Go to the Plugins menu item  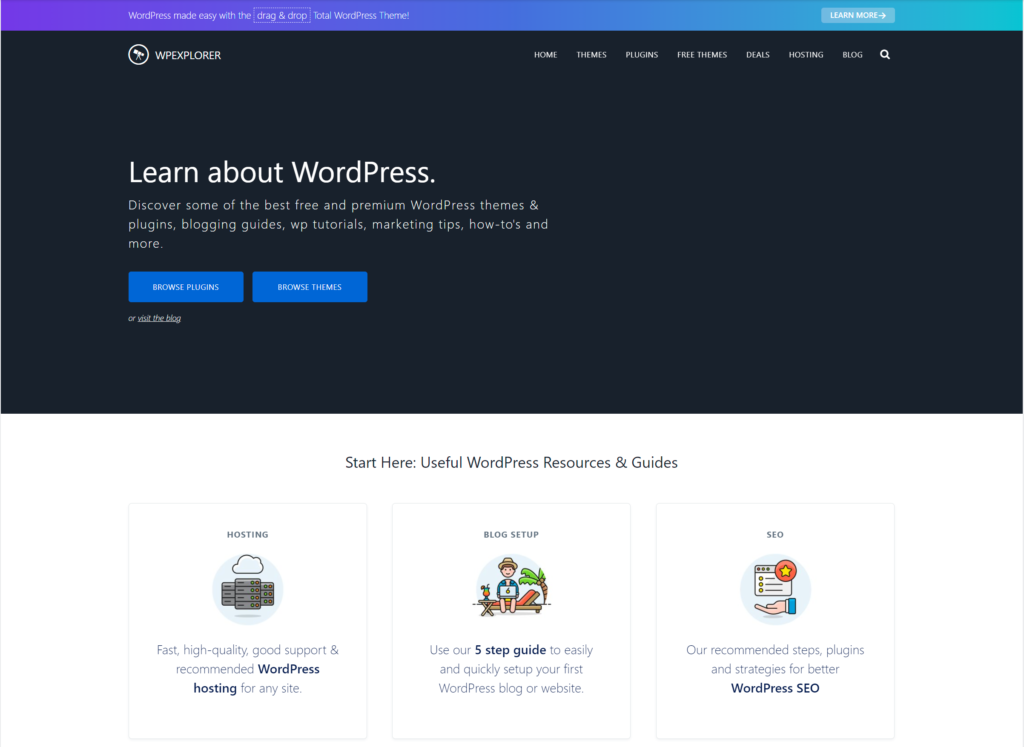click(642, 55)
